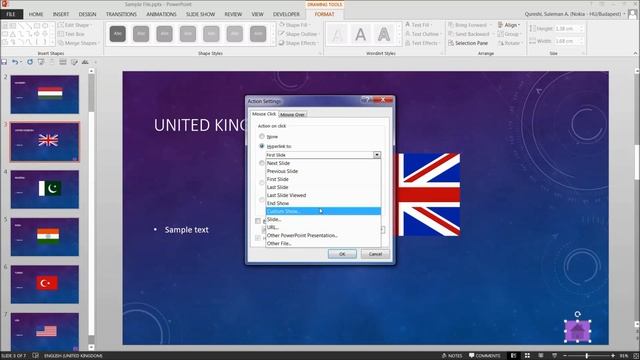640x360 pixels.
Task: Choose the third outlined WordArt style A
Action: (384, 34)
